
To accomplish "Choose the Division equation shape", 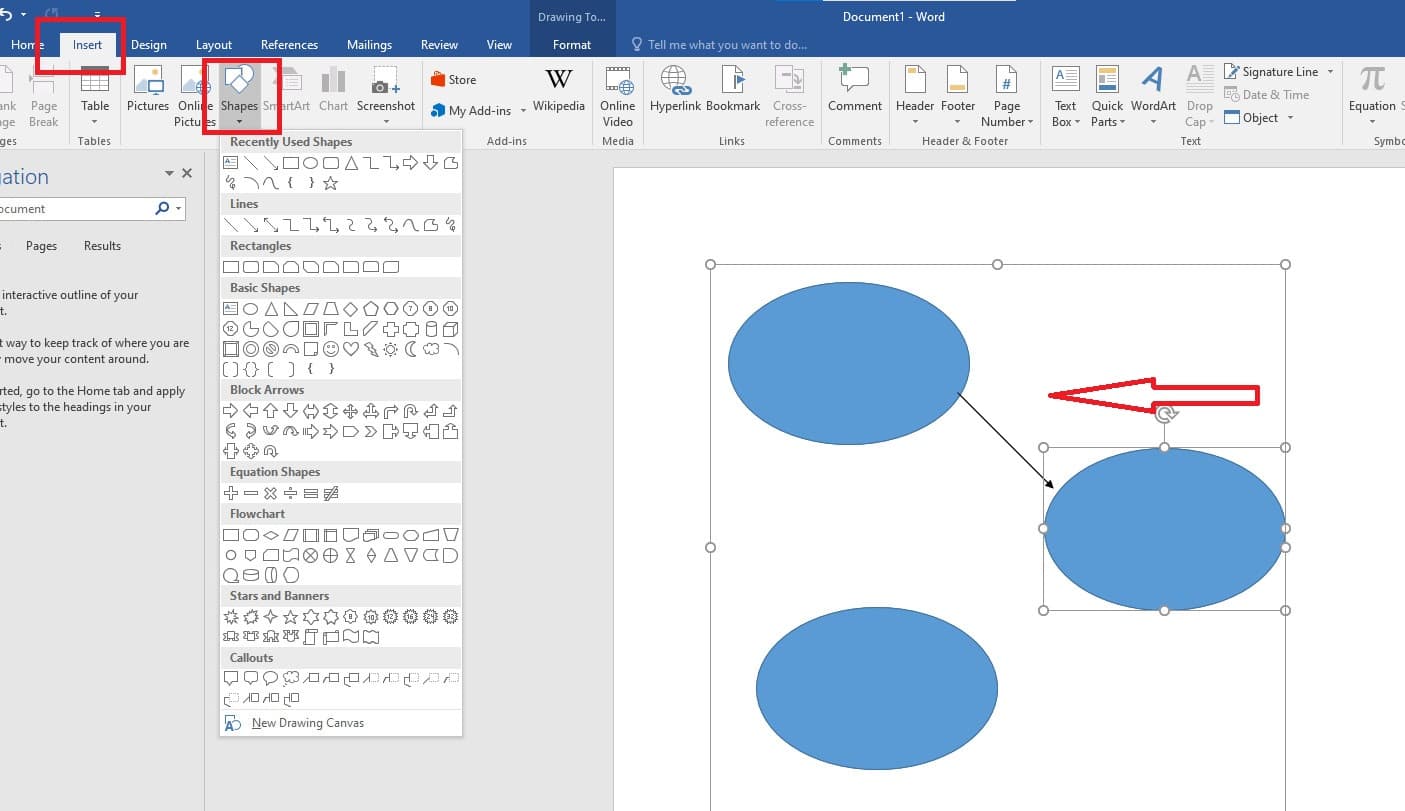I will tap(290, 493).
